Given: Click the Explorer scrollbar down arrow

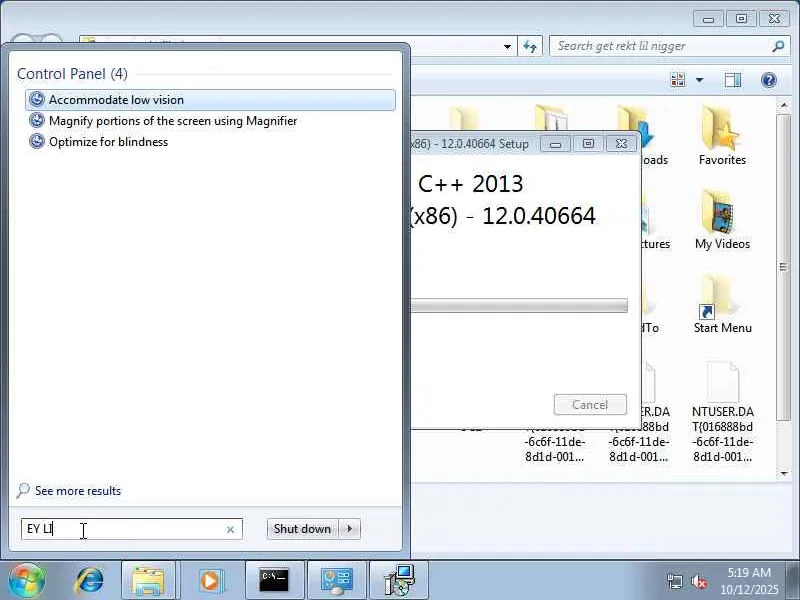Looking at the screenshot, I should coord(784,473).
